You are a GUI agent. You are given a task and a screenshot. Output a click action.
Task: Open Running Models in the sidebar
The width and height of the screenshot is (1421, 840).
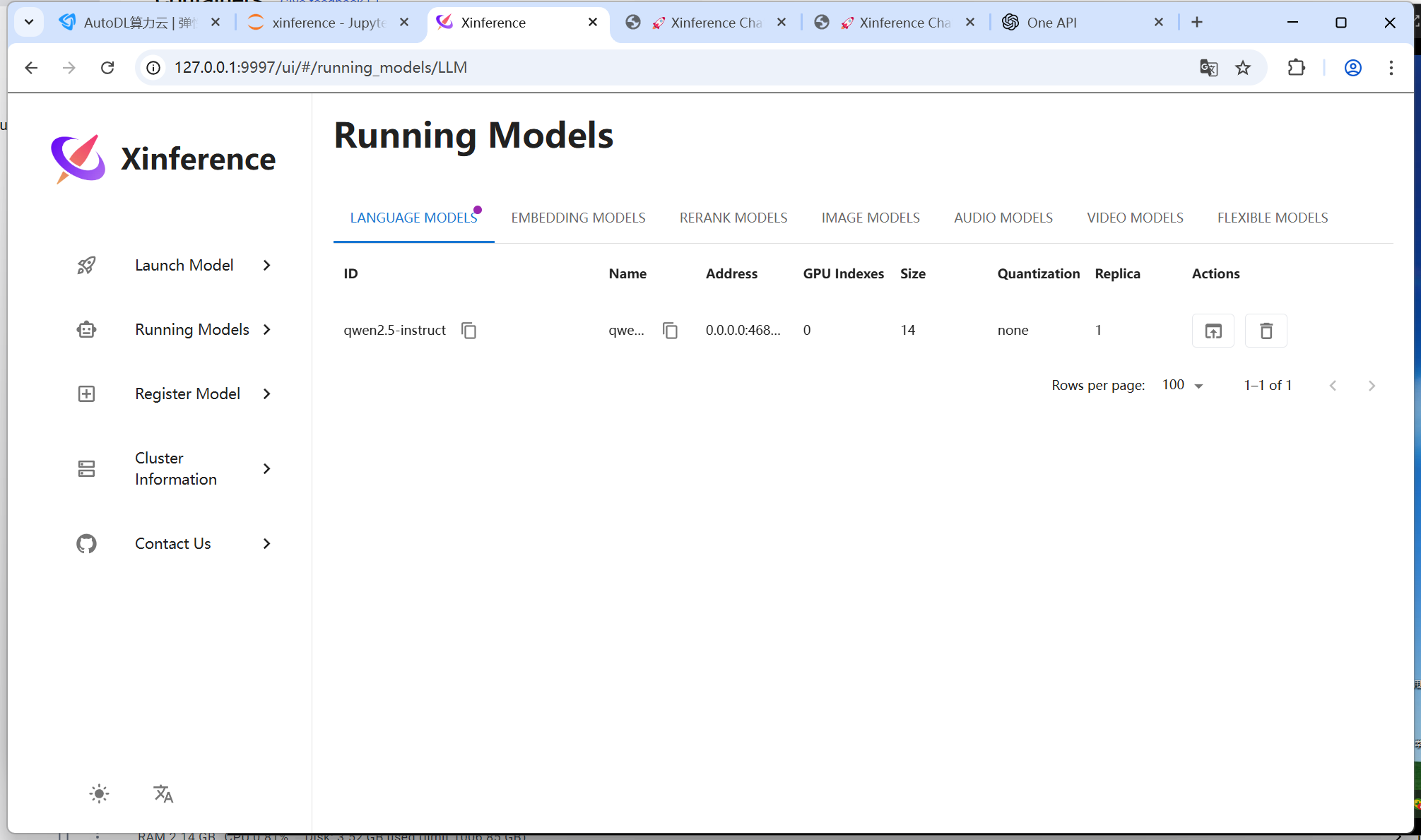191,329
